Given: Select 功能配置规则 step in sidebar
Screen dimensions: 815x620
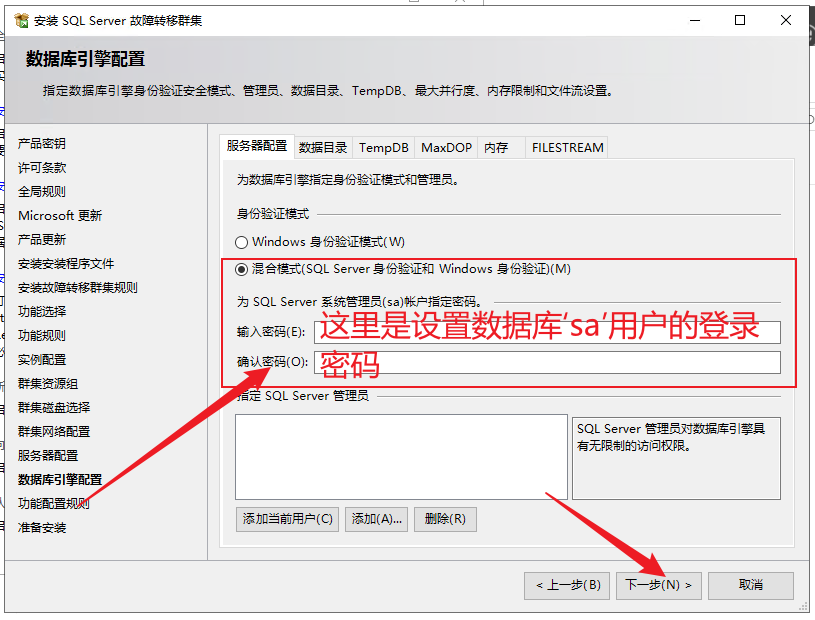Looking at the screenshot, I should coord(54,504).
